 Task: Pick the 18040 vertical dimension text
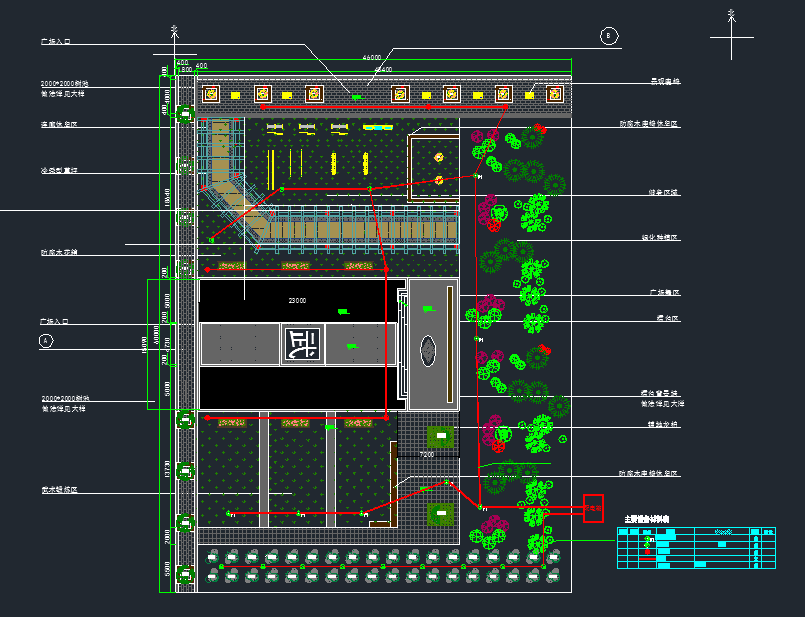(x=166, y=198)
